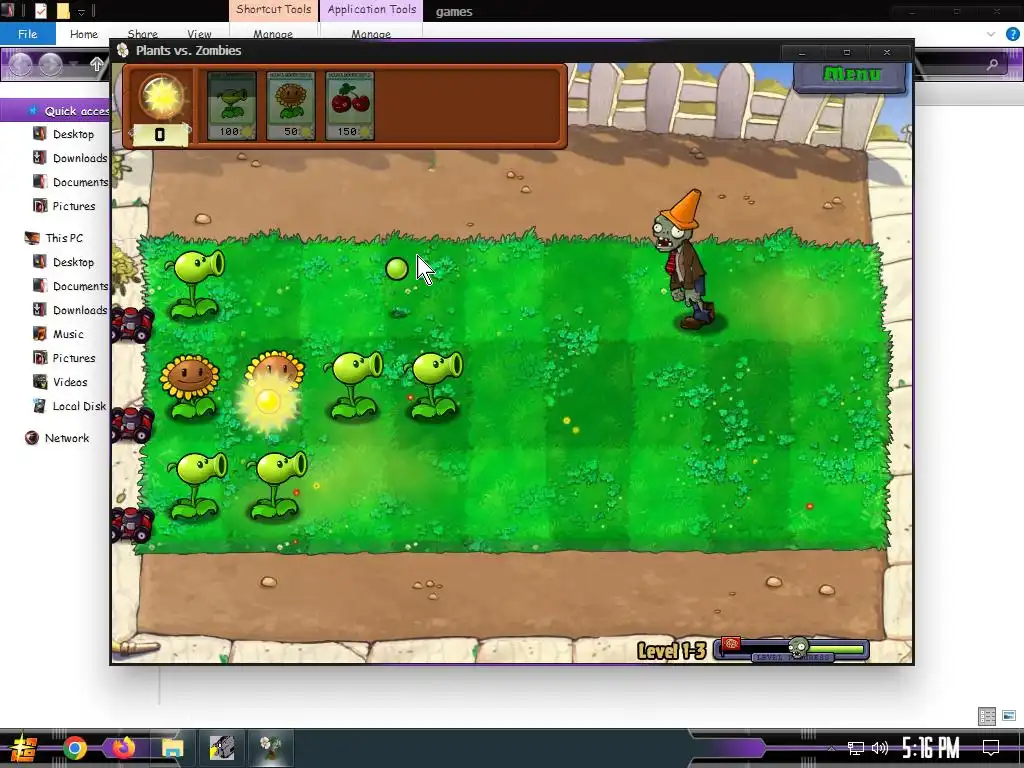Click the level progress bar
The width and height of the screenshot is (1024, 768).
pyautogui.click(x=792, y=650)
